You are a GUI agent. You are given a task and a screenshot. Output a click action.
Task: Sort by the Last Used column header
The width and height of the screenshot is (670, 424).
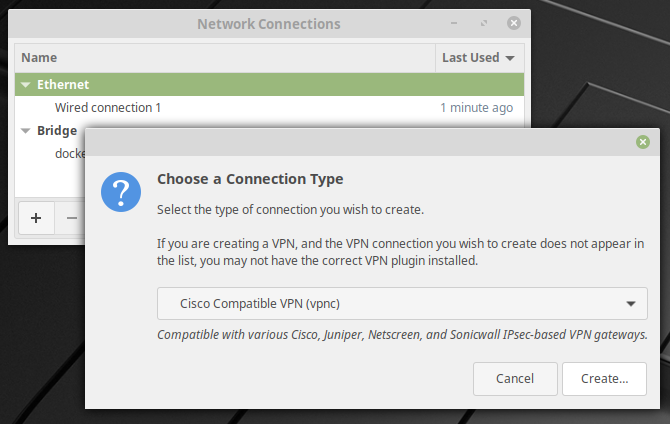480,58
